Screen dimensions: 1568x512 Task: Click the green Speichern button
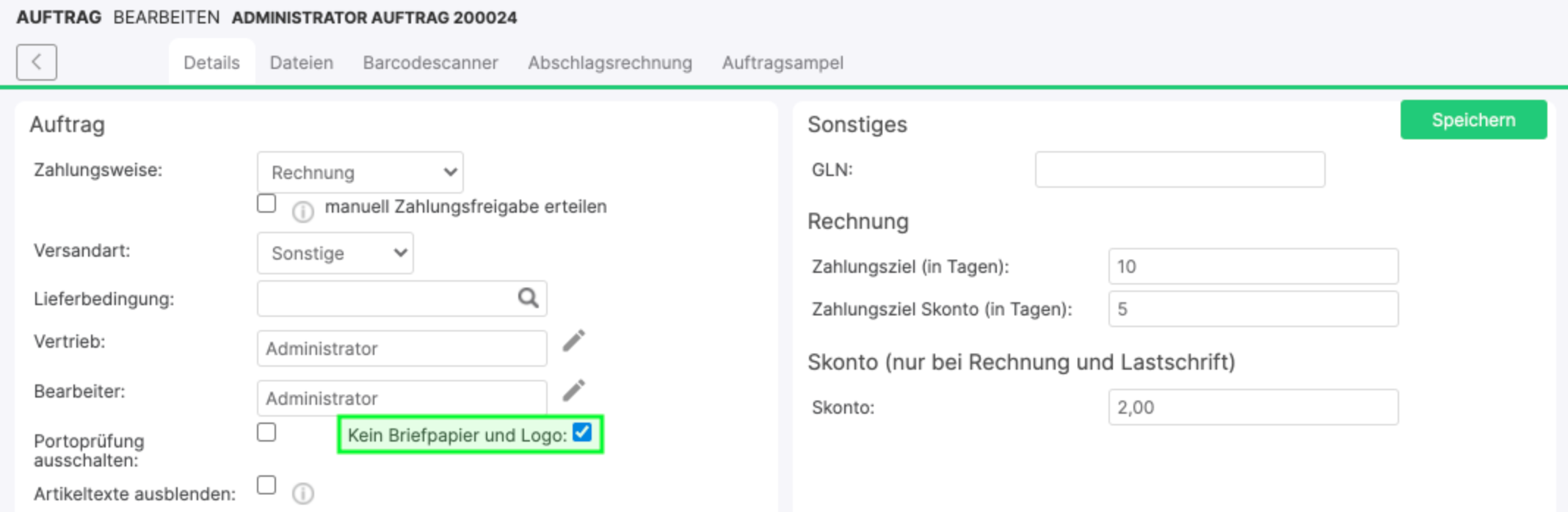click(x=1473, y=120)
